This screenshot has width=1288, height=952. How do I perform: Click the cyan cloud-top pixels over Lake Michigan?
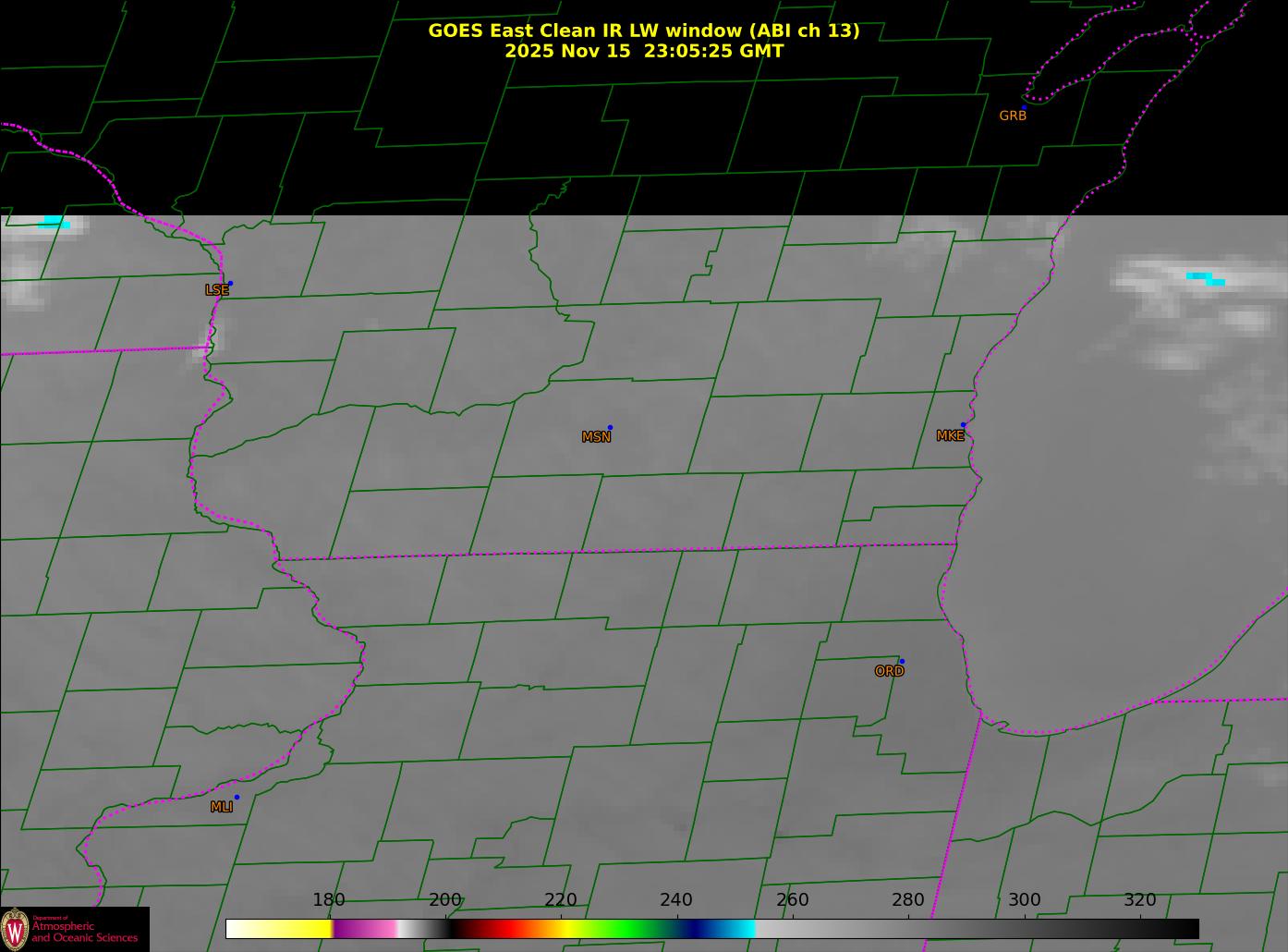click(1206, 278)
